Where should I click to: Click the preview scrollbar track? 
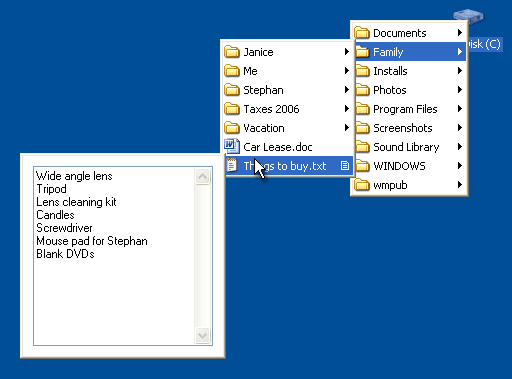coord(202,256)
